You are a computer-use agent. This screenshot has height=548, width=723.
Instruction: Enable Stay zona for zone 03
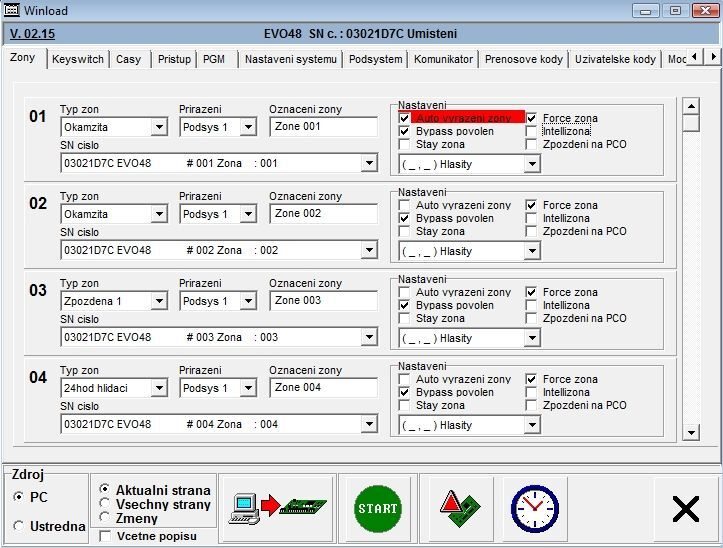(x=404, y=318)
